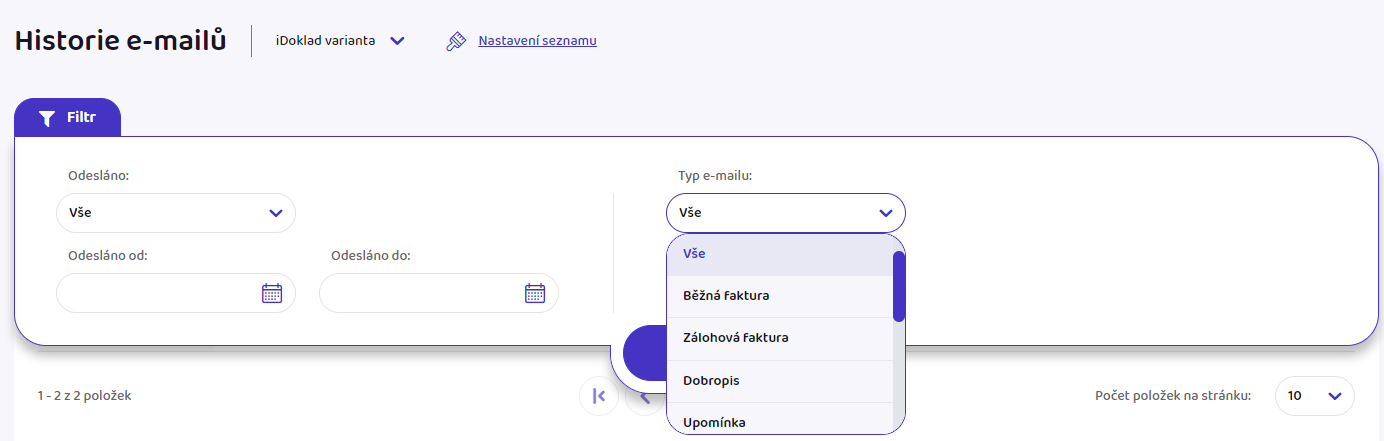1384x441 pixels.
Task: Open the Odesláno dropdown showing Vše
Action: (176, 213)
